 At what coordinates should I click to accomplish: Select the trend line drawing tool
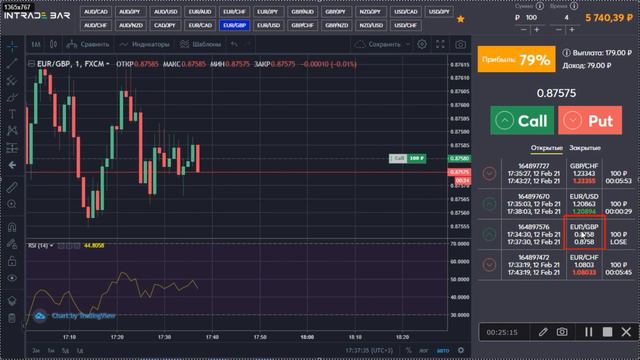tap(12, 63)
